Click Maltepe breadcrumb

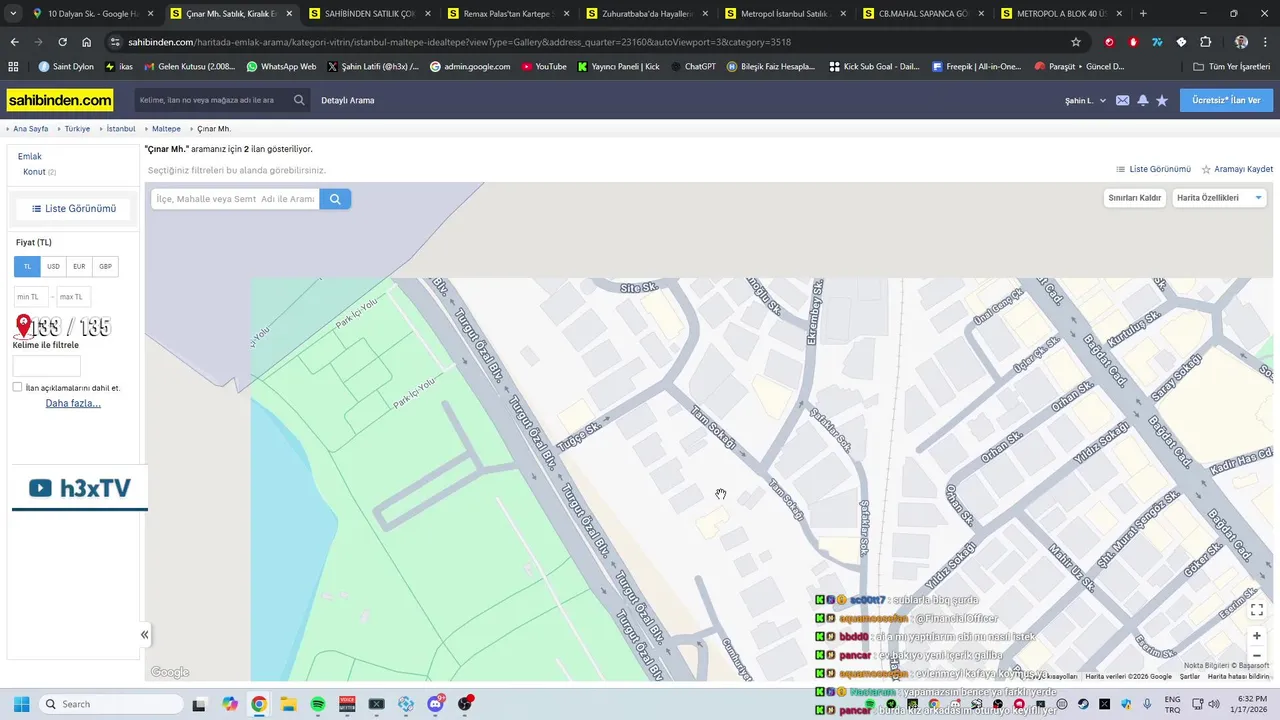[x=166, y=129]
